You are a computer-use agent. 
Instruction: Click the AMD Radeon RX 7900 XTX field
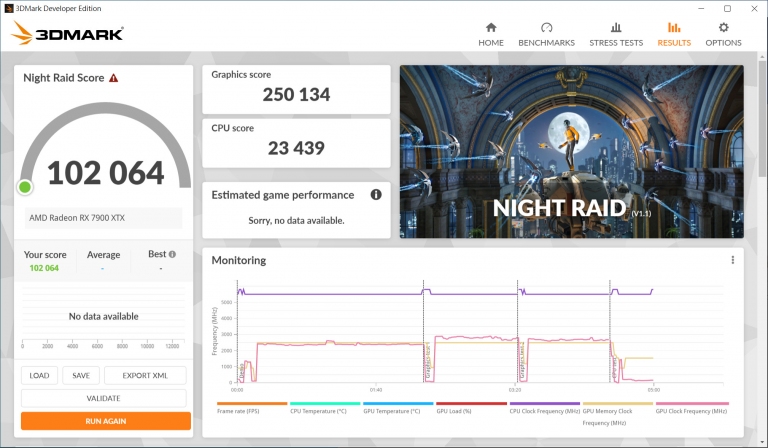point(103,218)
